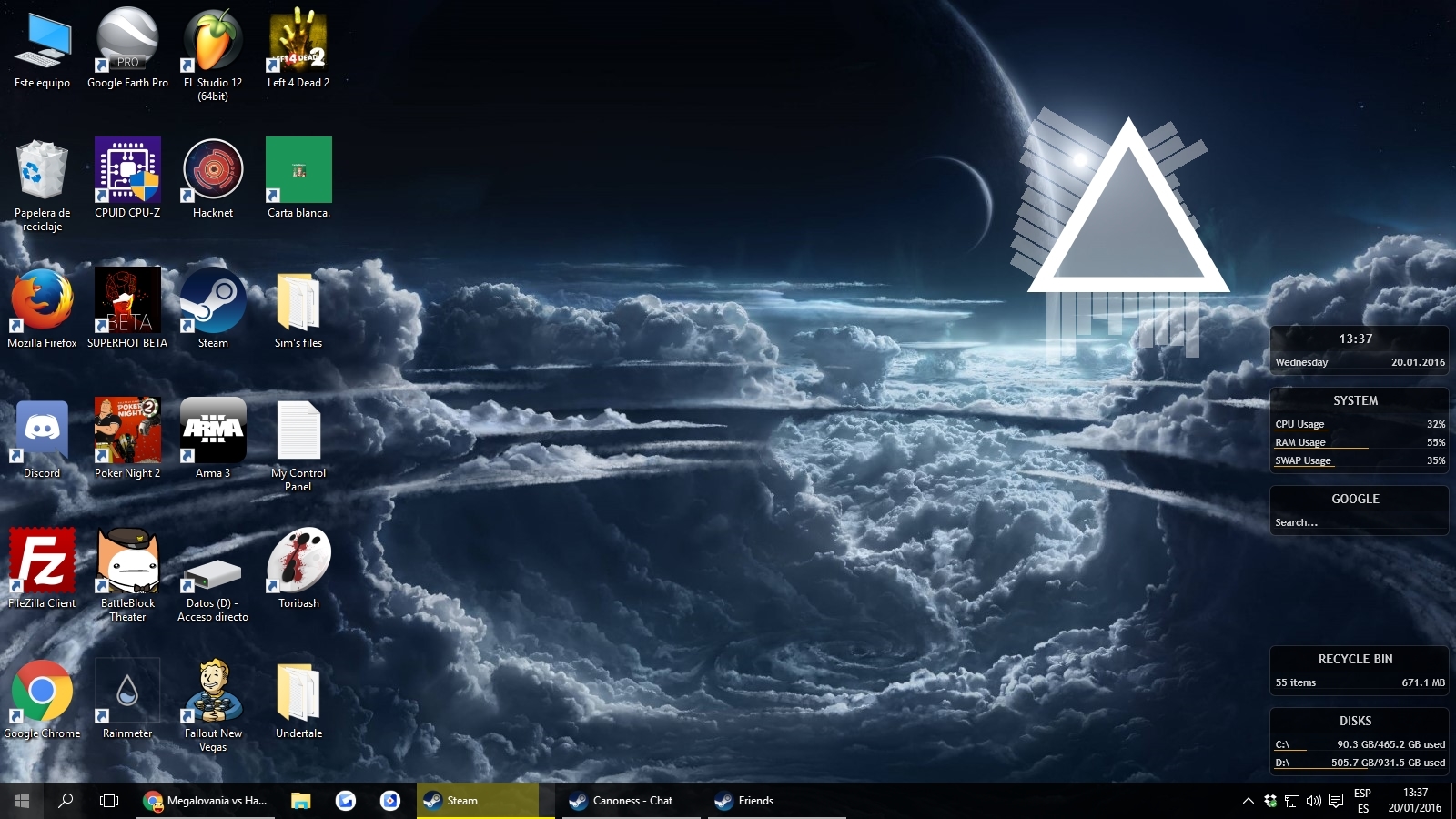Select the BattleBlock Theater shortcut
This screenshot has width=1456, height=819.
coord(127,576)
